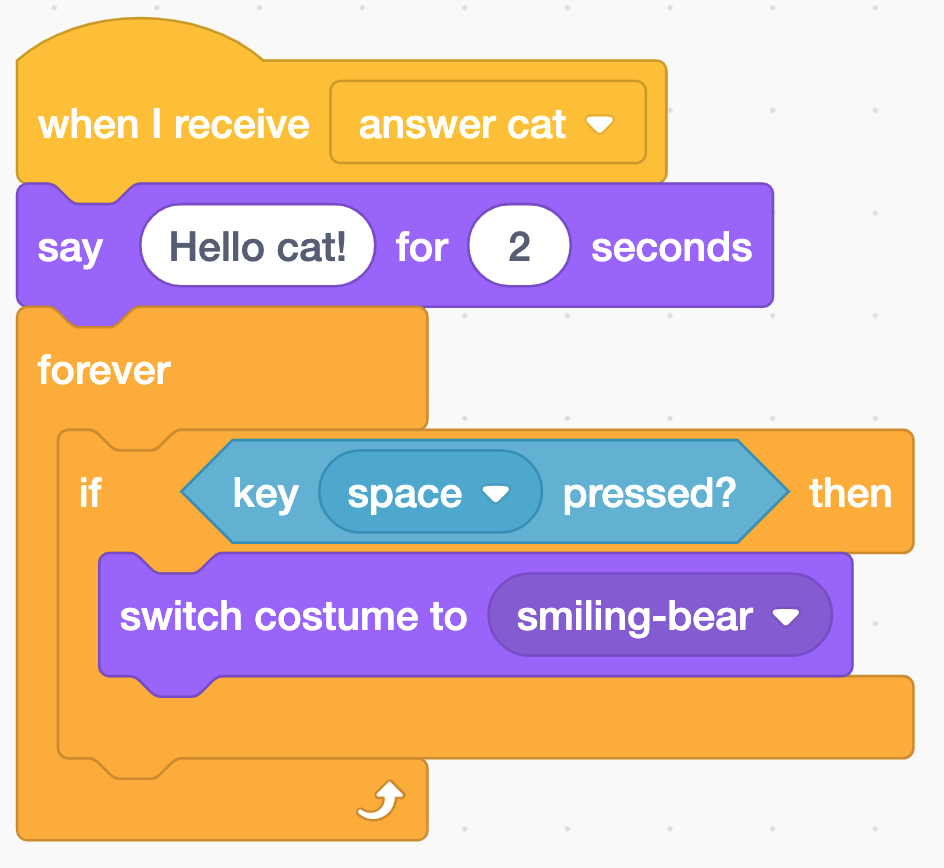Select the "2" seconds number field
The height and width of the screenshot is (868, 944).
[x=519, y=246]
